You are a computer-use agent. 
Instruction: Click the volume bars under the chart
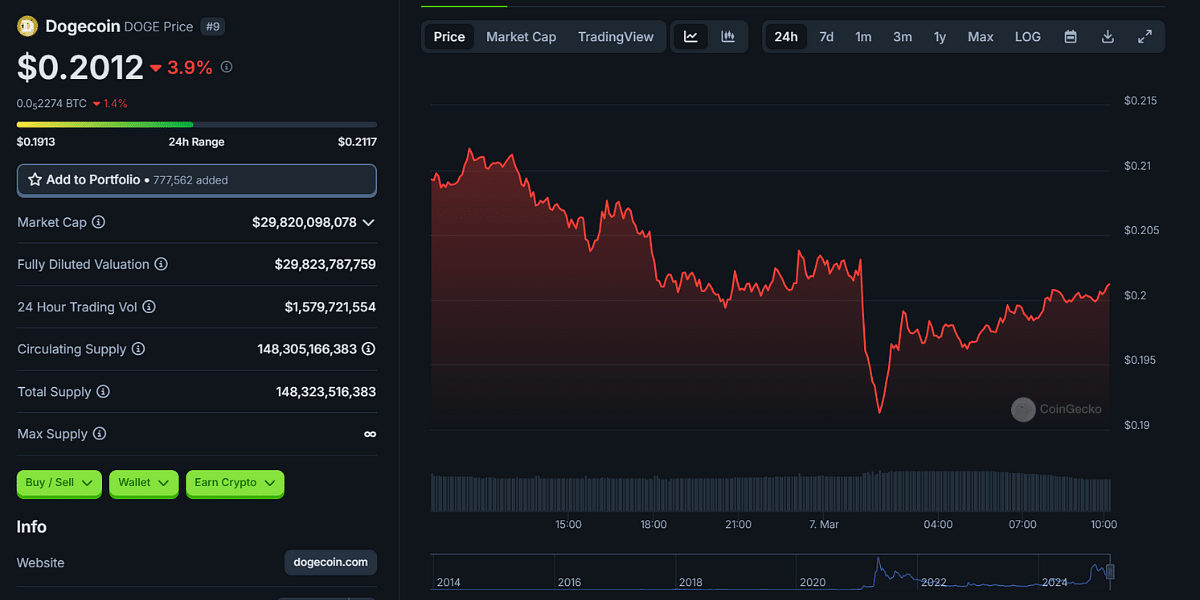pos(770,491)
